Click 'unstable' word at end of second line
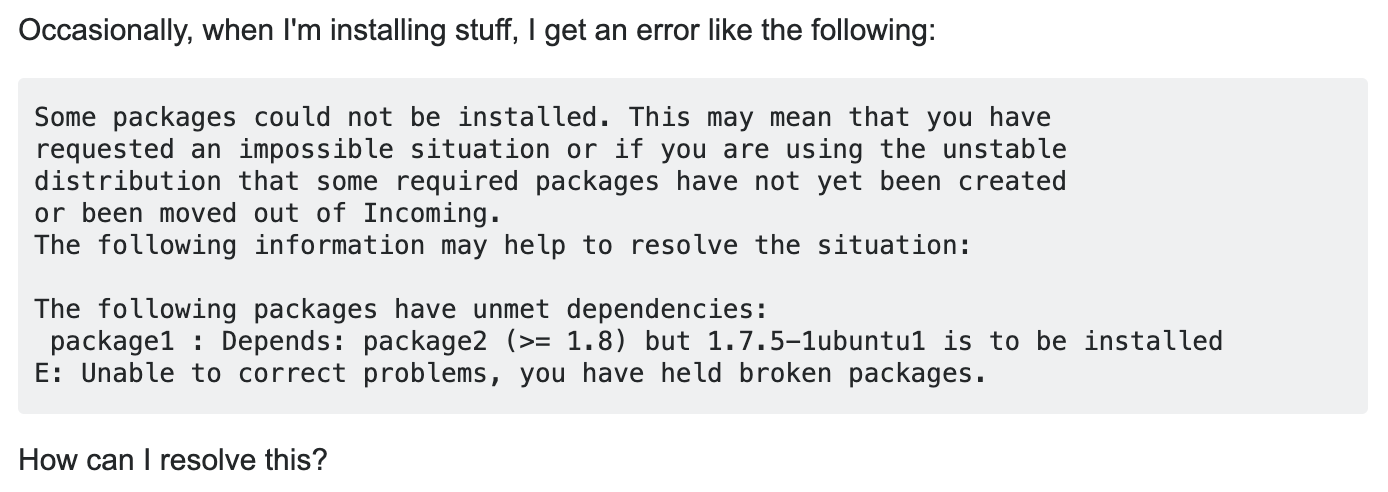This screenshot has height=492, width=1388. (1004, 149)
